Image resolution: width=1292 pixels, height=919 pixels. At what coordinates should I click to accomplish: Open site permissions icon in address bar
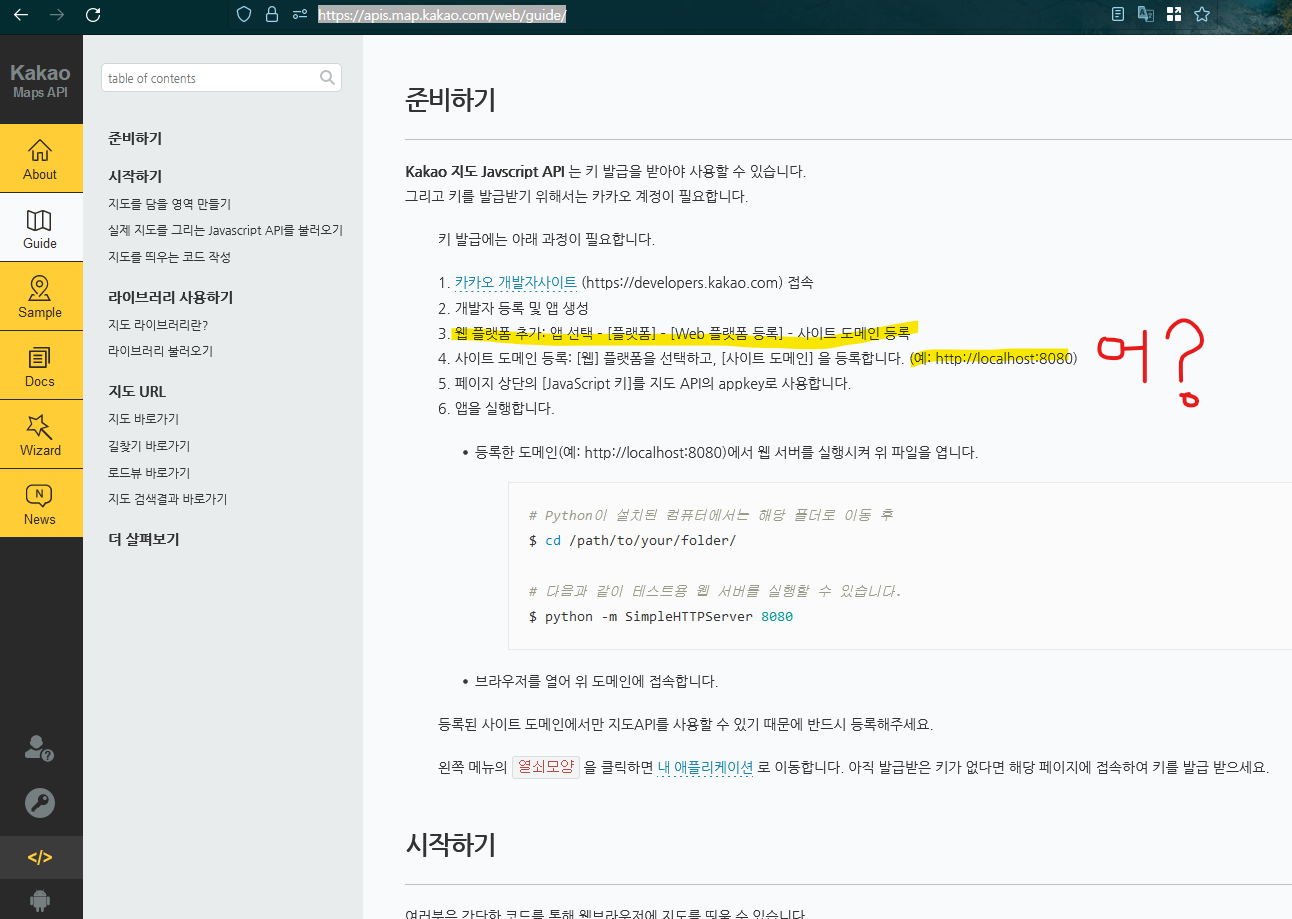(300, 15)
